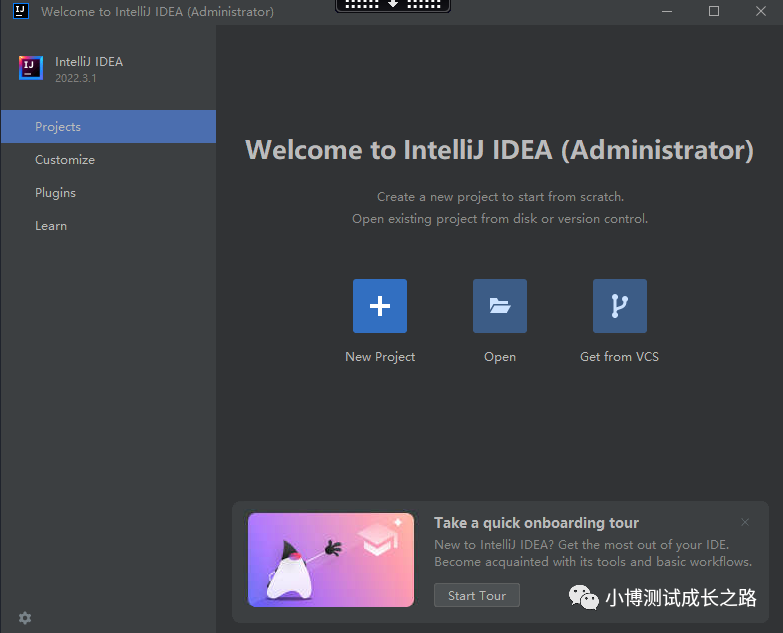This screenshot has height=633, width=783.
Task: Click the Get from VCS label
Action: 619,357
